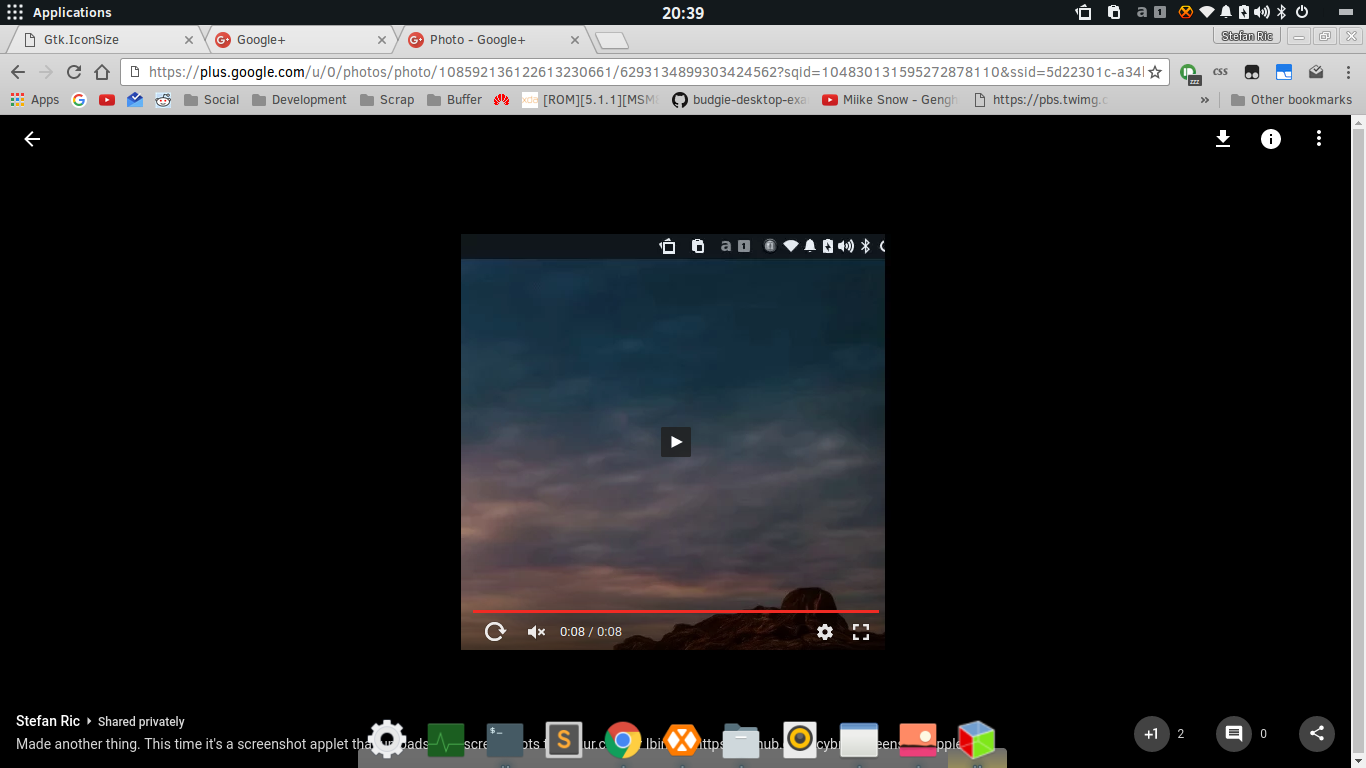Viewport: 1366px width, 768px height.
Task: Reload the current page
Action: click(73, 72)
